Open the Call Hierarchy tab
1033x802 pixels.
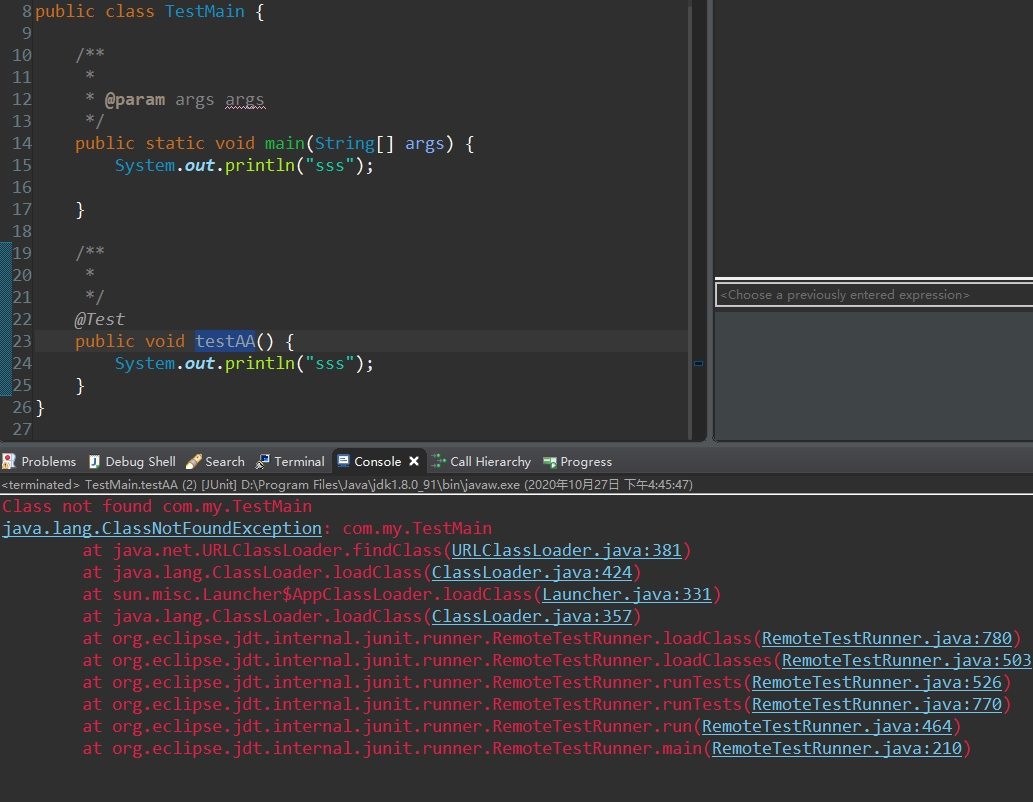pos(482,461)
